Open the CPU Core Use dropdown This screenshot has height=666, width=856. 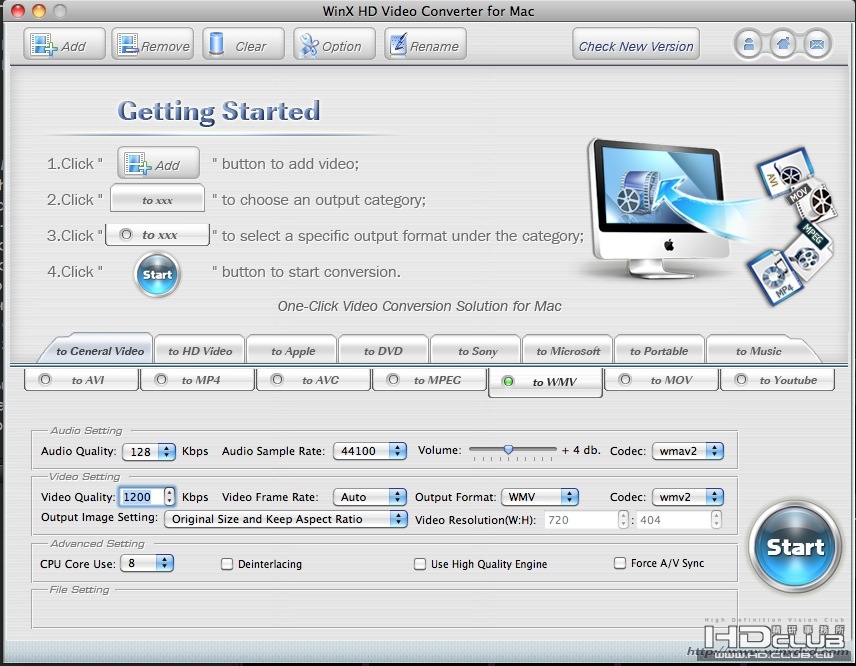(x=147, y=563)
